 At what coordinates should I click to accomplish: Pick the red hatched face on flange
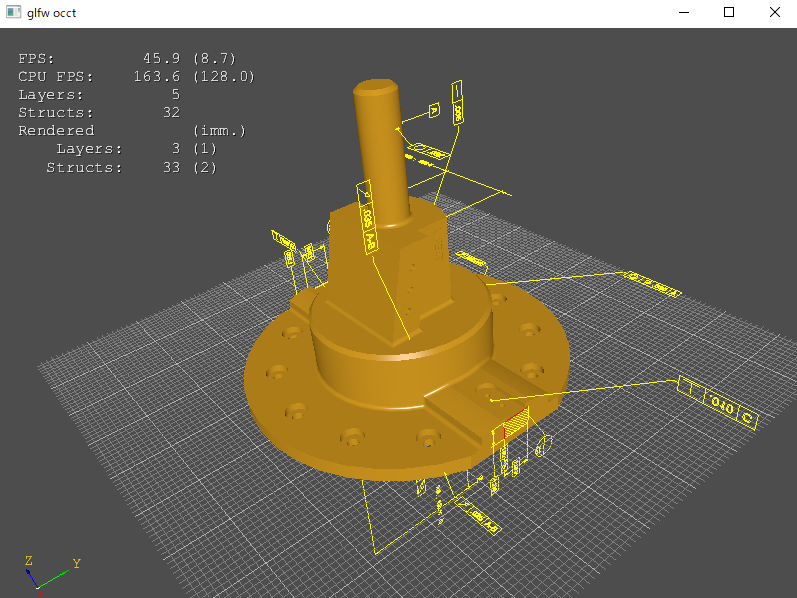(512, 424)
